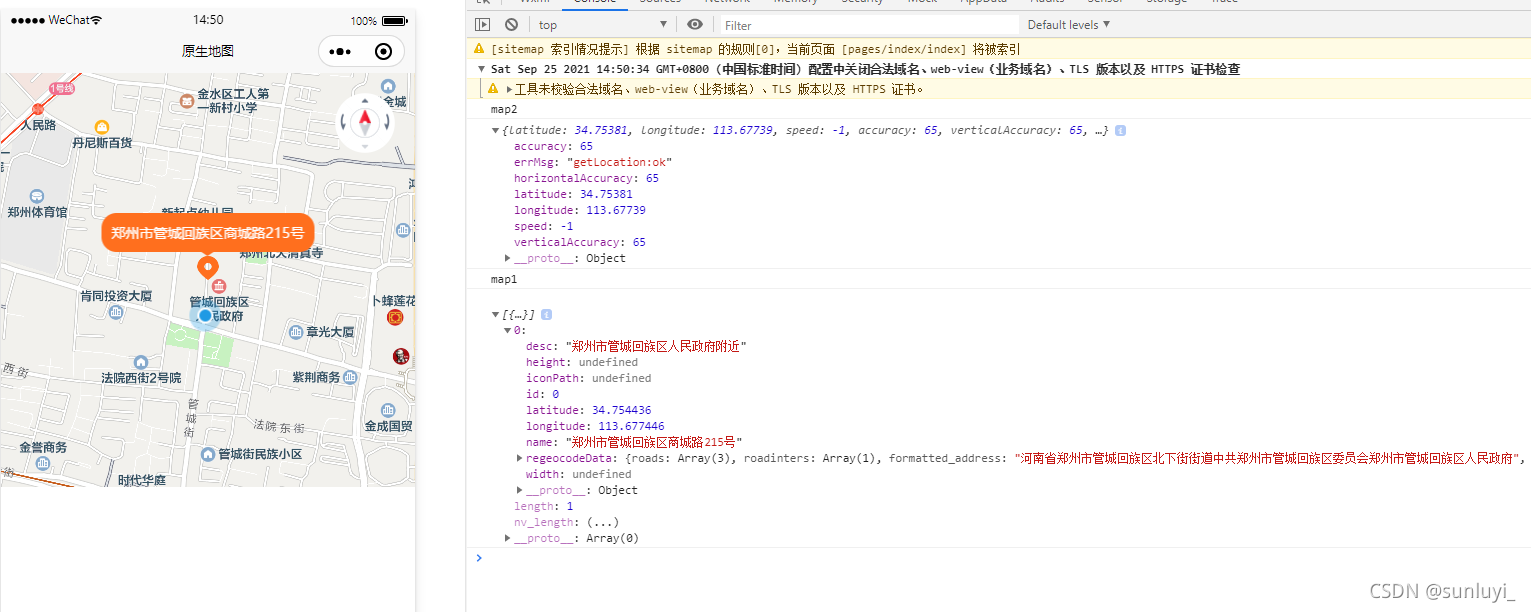The width and height of the screenshot is (1531, 612).
Task: Tap the 金成国贸 building icon
Action: pos(388,410)
